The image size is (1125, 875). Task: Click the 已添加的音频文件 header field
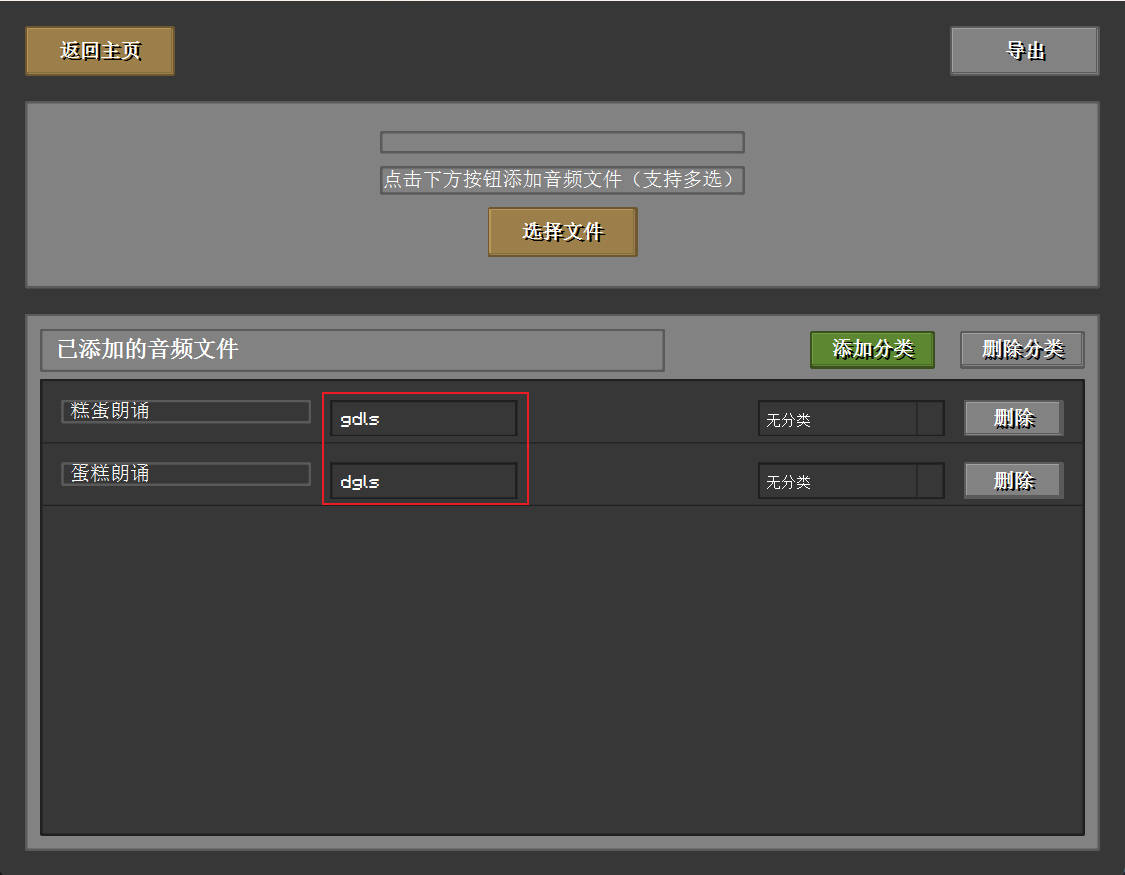click(x=352, y=350)
